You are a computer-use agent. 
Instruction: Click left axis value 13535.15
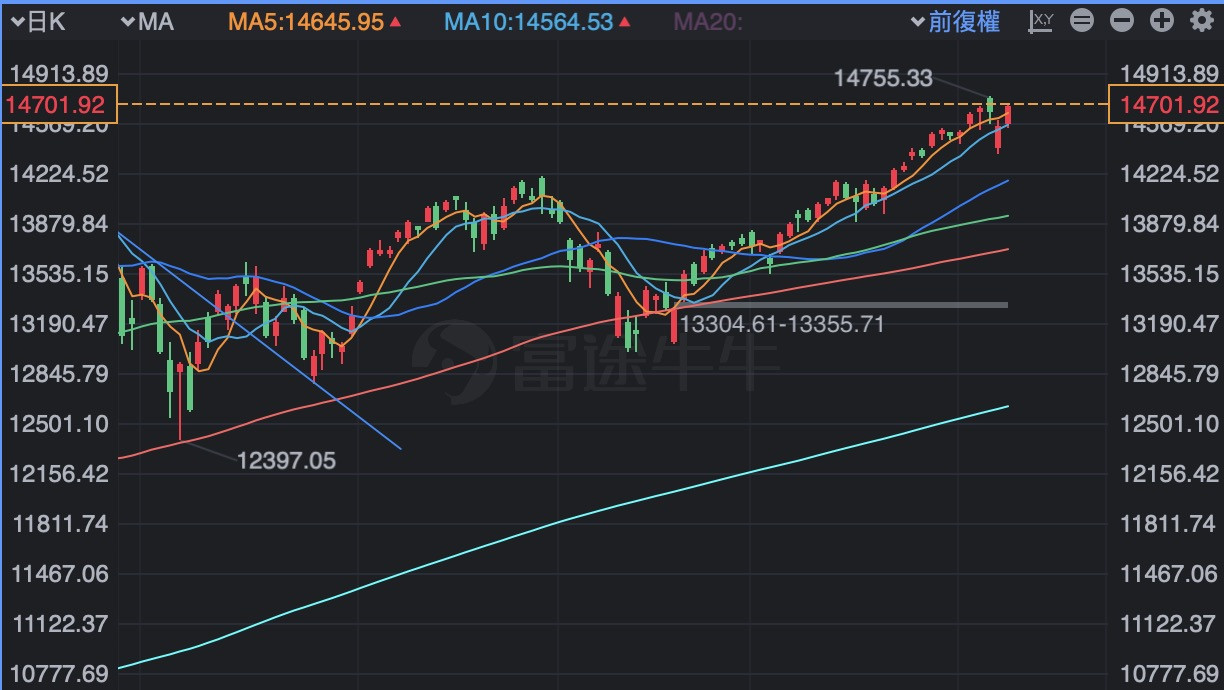click(x=58, y=274)
